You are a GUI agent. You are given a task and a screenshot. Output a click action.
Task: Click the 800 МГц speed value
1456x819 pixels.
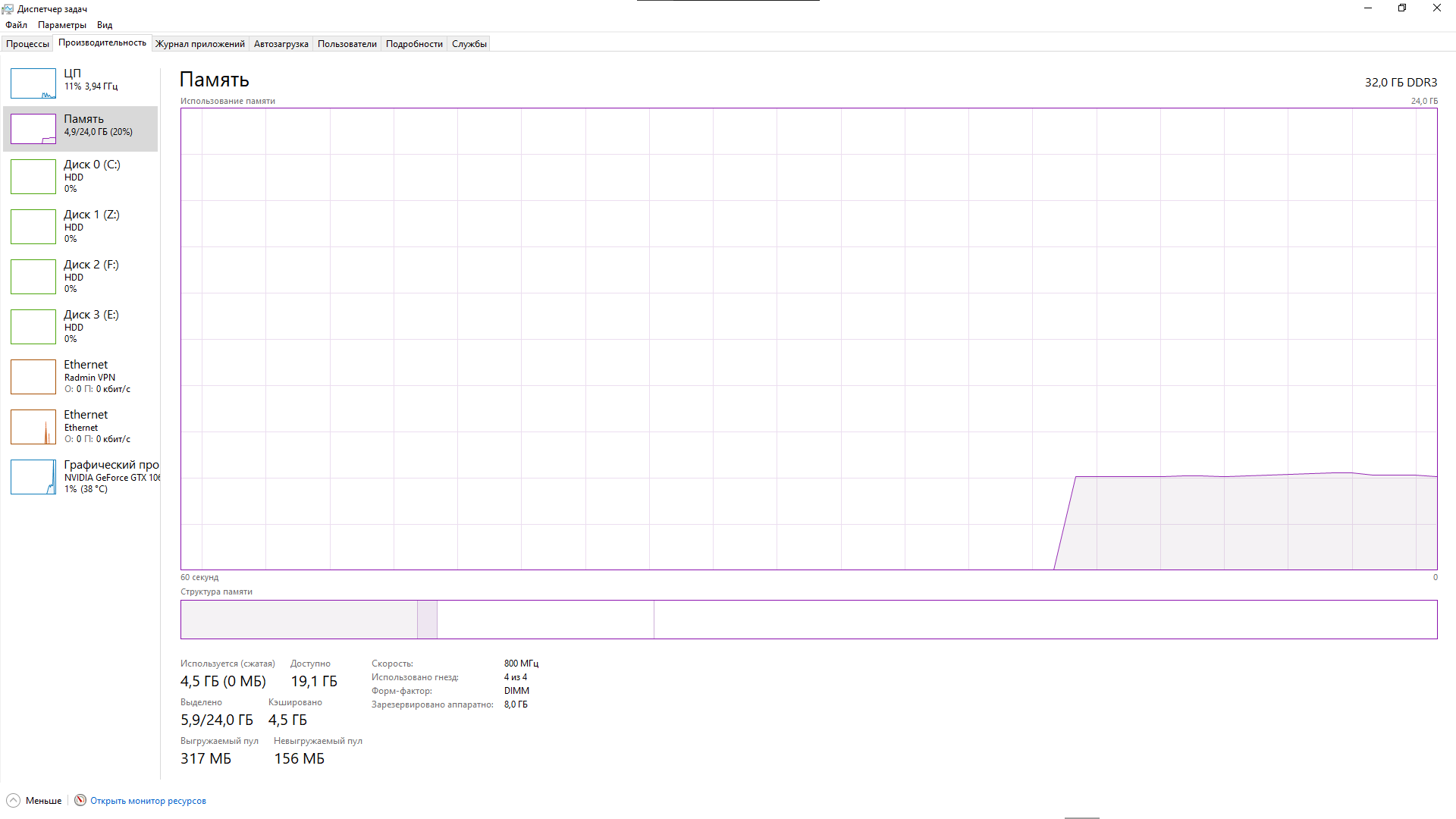coord(522,664)
